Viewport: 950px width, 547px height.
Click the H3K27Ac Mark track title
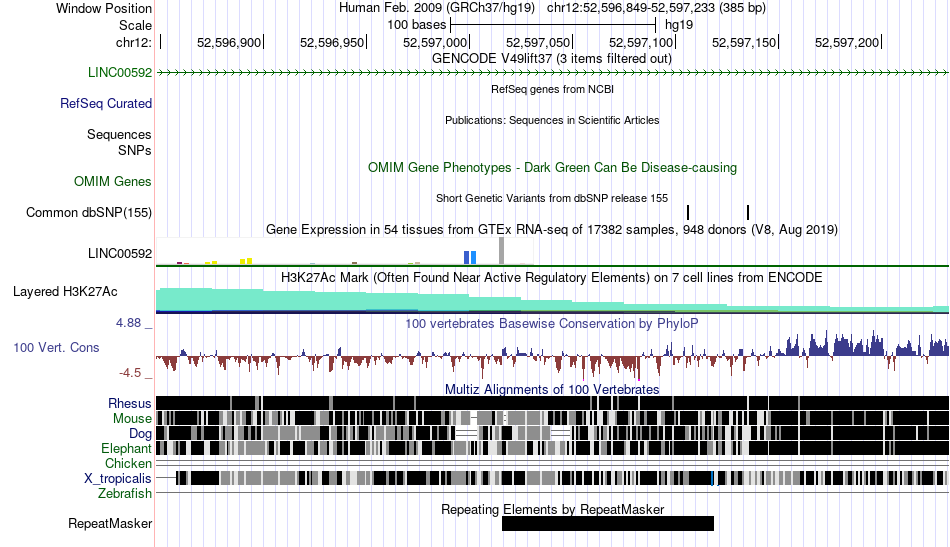tap(552, 277)
